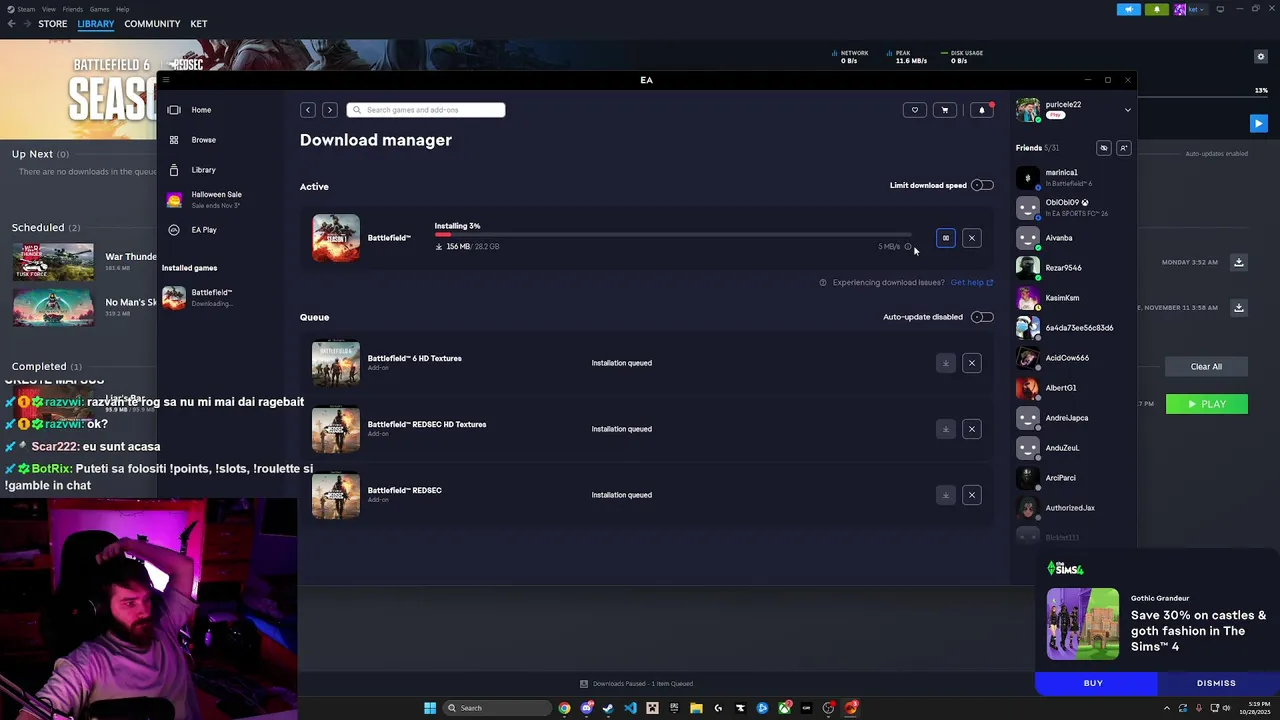Dismiss the Sims 4 promo
Image resolution: width=1280 pixels, height=720 pixels.
(1217, 683)
